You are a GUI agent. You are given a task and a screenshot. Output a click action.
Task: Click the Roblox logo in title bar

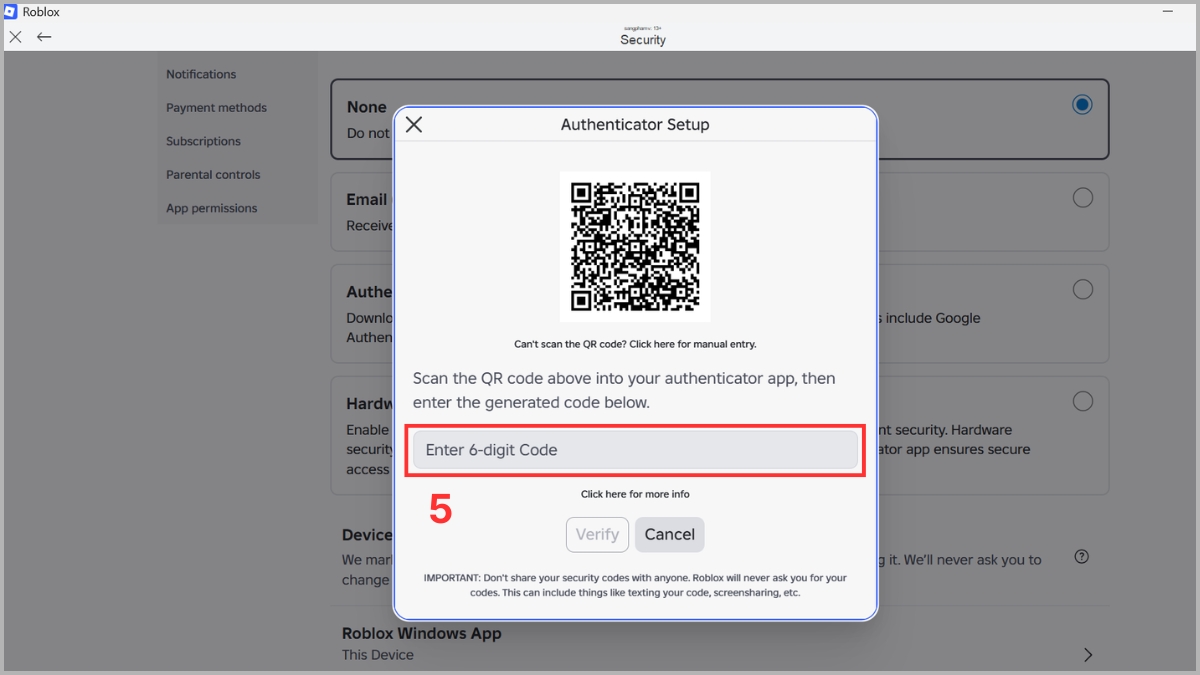[x=11, y=11]
